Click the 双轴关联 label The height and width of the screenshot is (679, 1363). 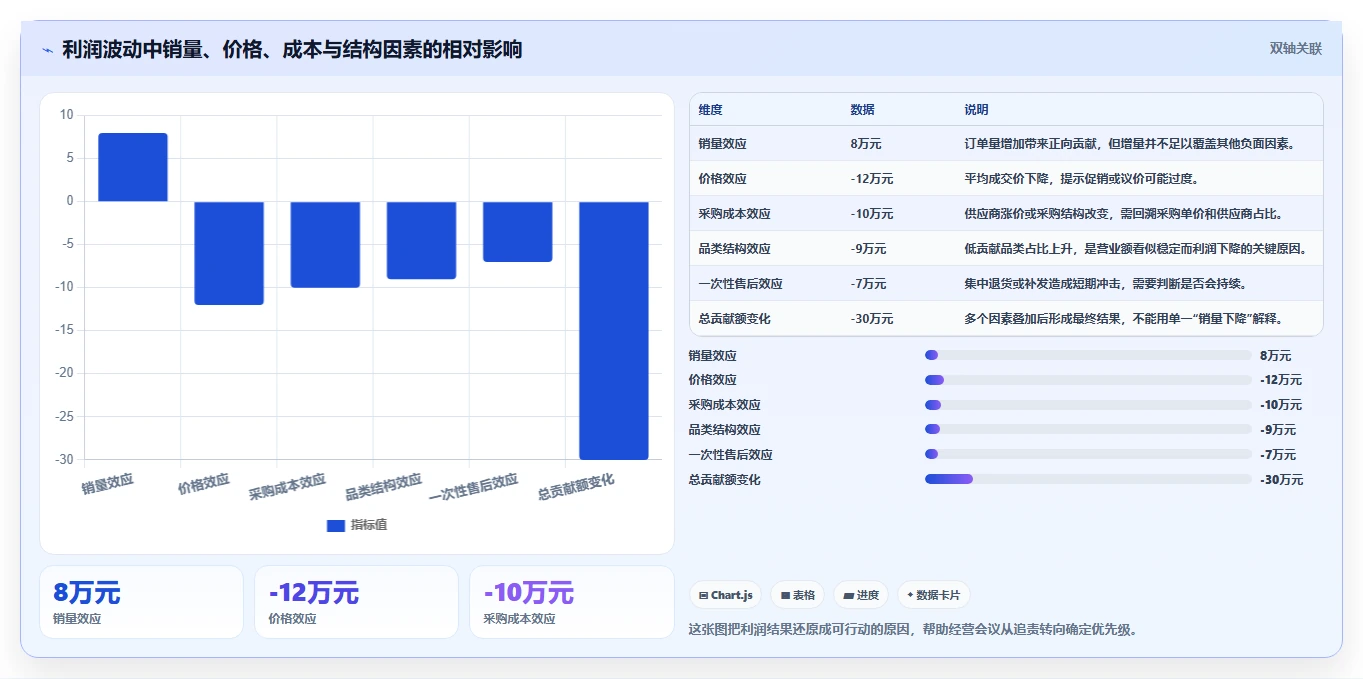click(x=1296, y=48)
